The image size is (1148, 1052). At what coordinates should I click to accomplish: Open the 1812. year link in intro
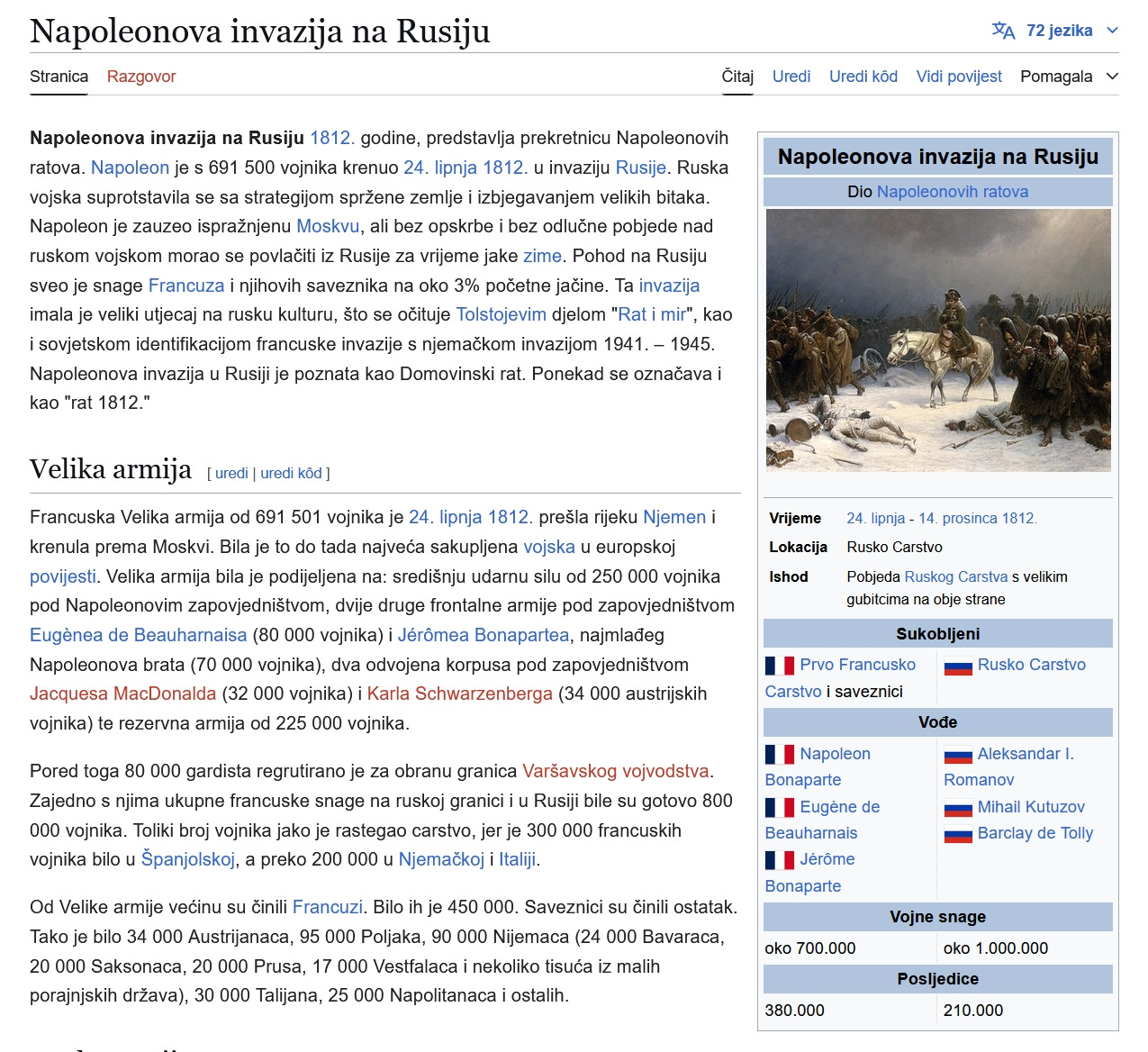tap(332, 138)
